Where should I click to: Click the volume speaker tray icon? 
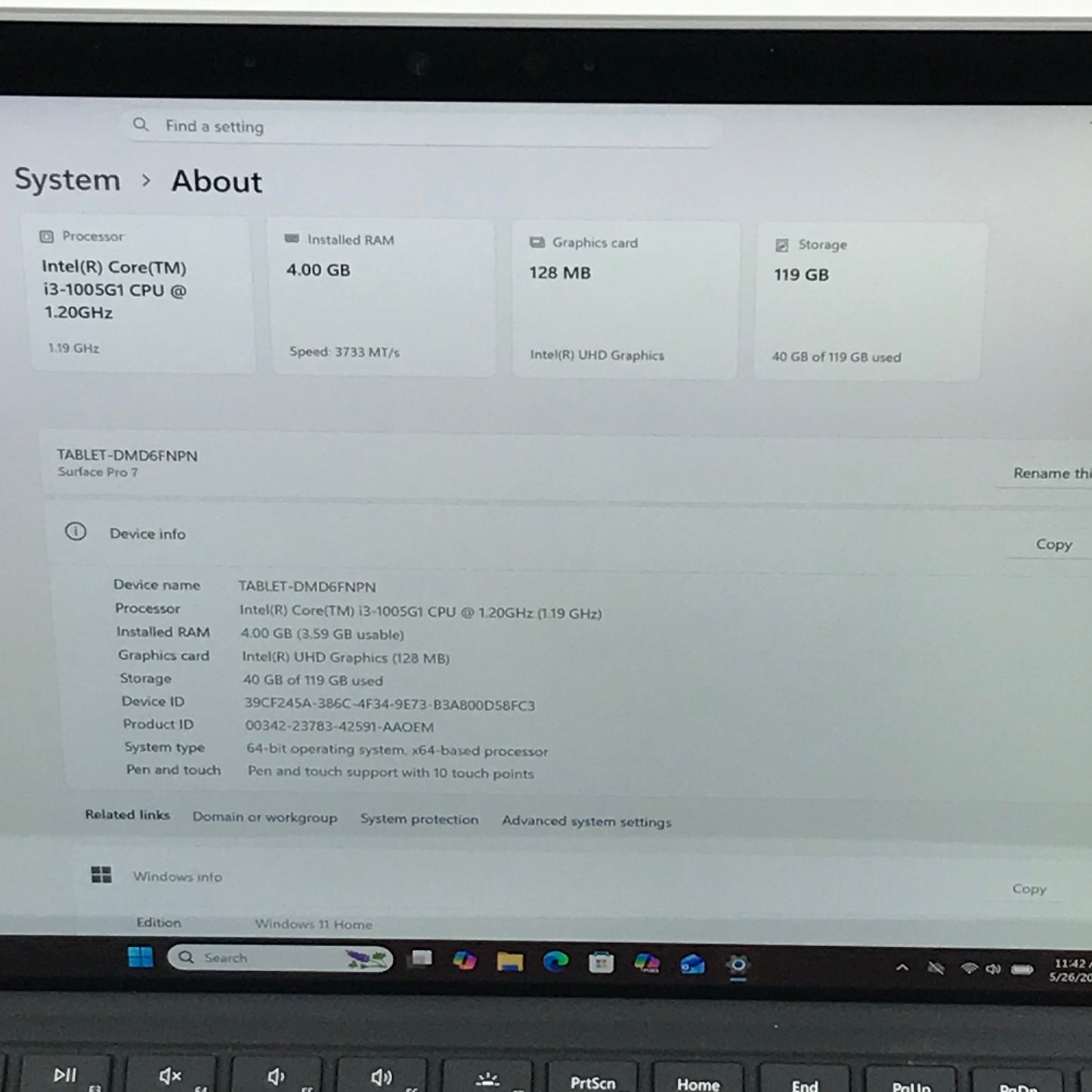pos(993,969)
